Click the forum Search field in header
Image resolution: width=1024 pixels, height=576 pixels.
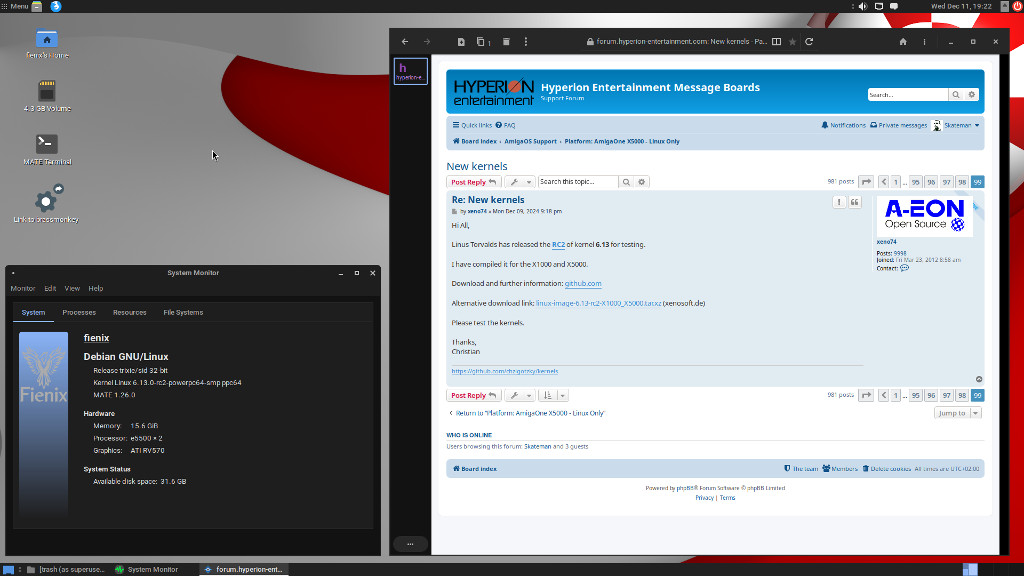tap(908, 95)
